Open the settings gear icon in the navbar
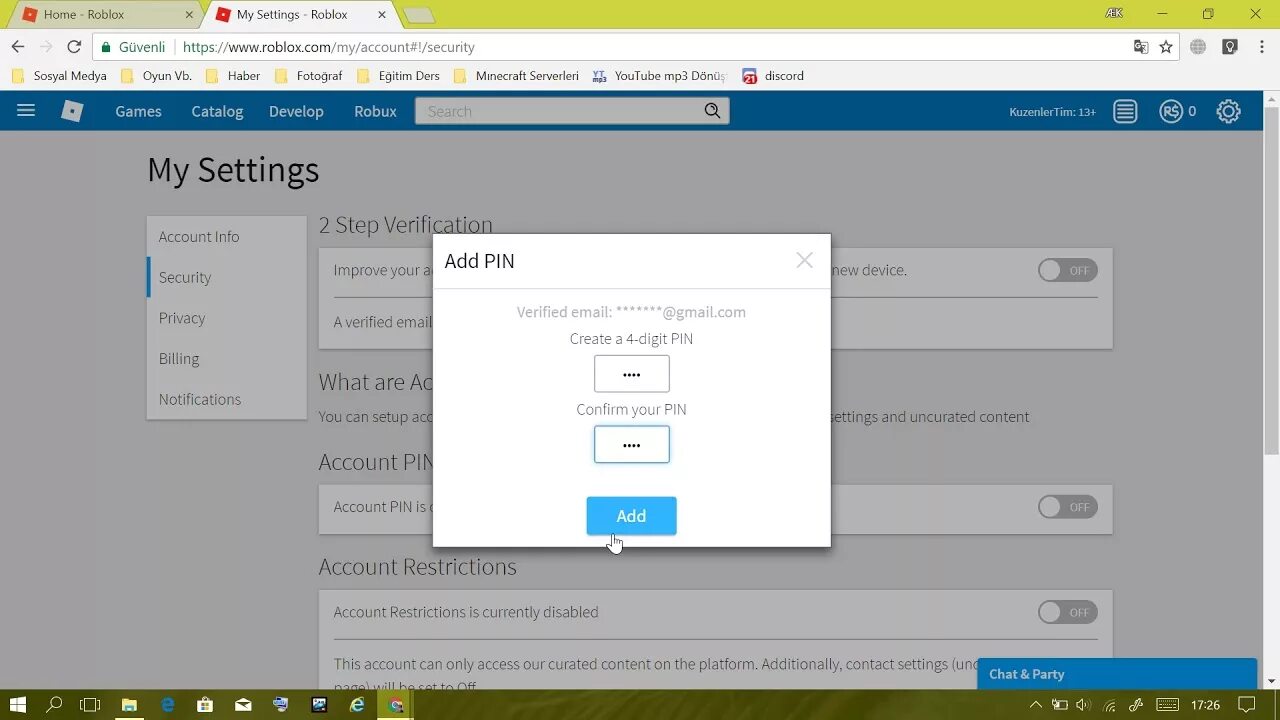The image size is (1280, 720). coord(1228,111)
